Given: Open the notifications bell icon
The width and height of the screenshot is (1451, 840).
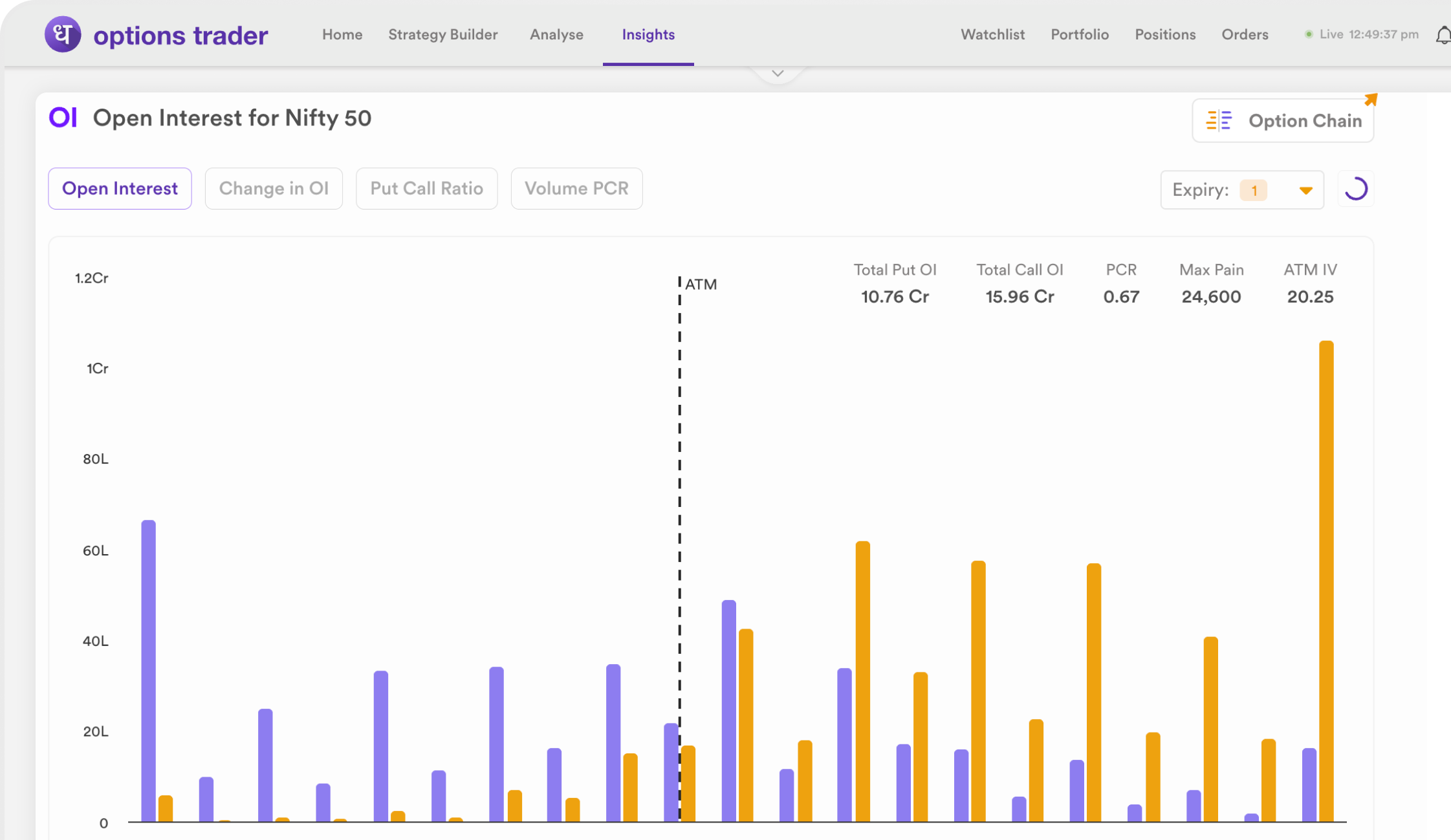Looking at the screenshot, I should (x=1443, y=35).
